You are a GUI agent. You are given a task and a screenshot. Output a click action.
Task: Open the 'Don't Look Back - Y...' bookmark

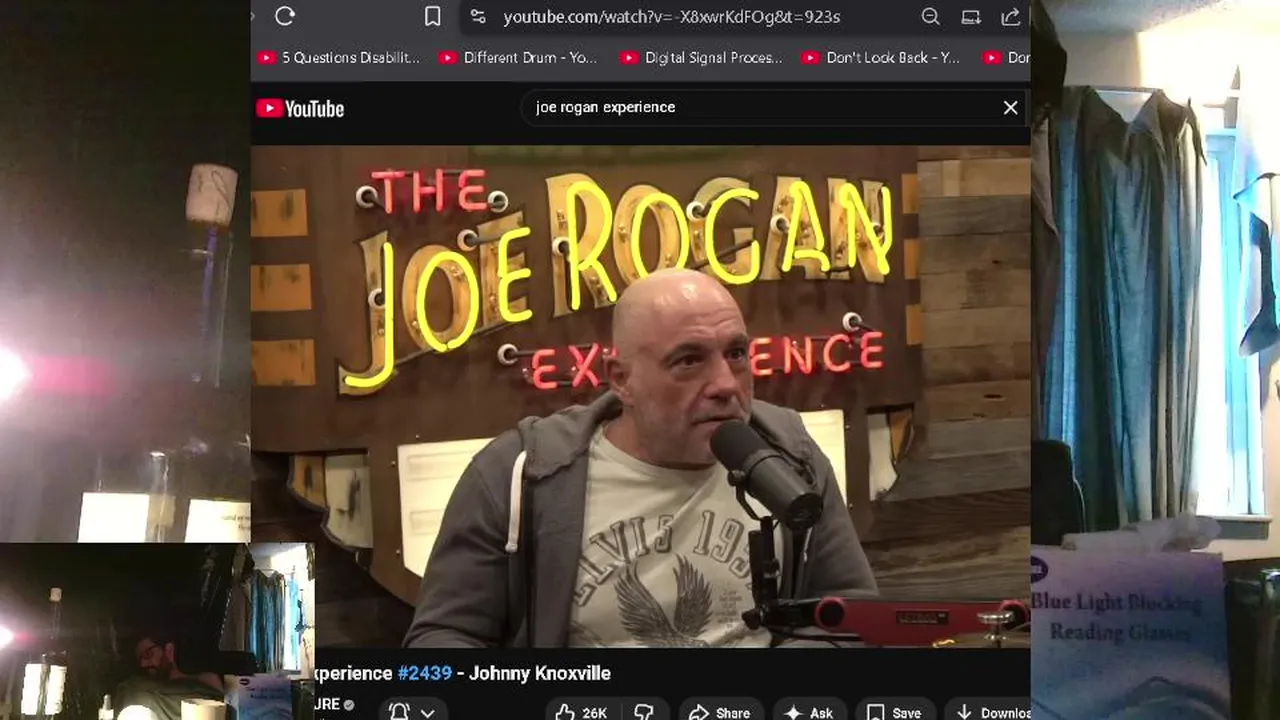click(x=881, y=58)
